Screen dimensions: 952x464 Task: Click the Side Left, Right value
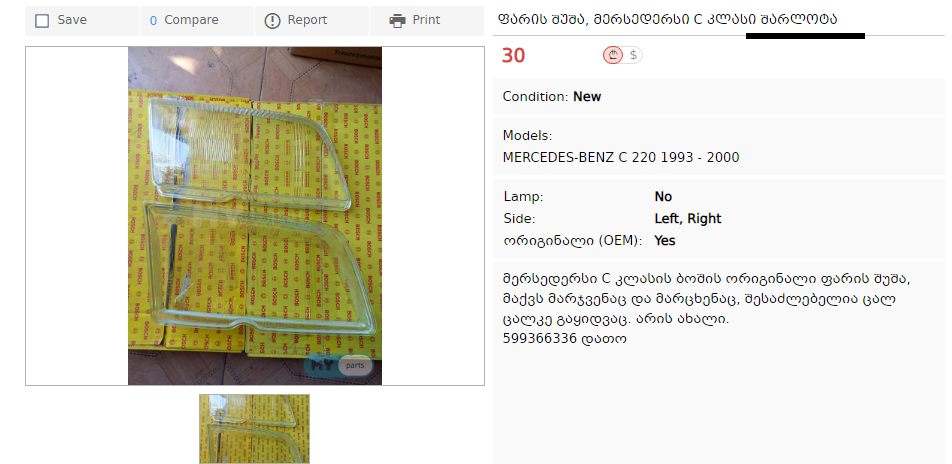[x=688, y=219]
